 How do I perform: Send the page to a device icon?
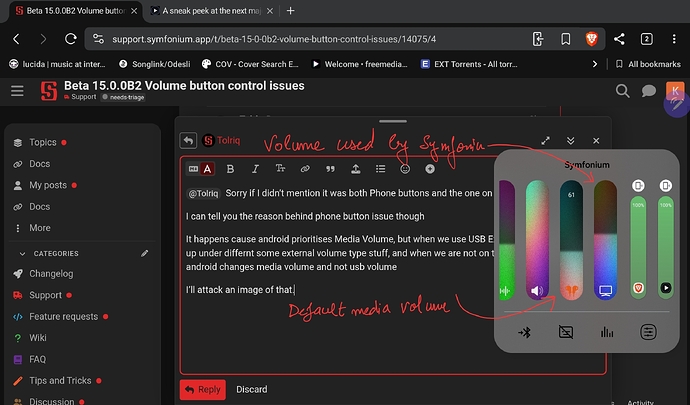pos(538,39)
